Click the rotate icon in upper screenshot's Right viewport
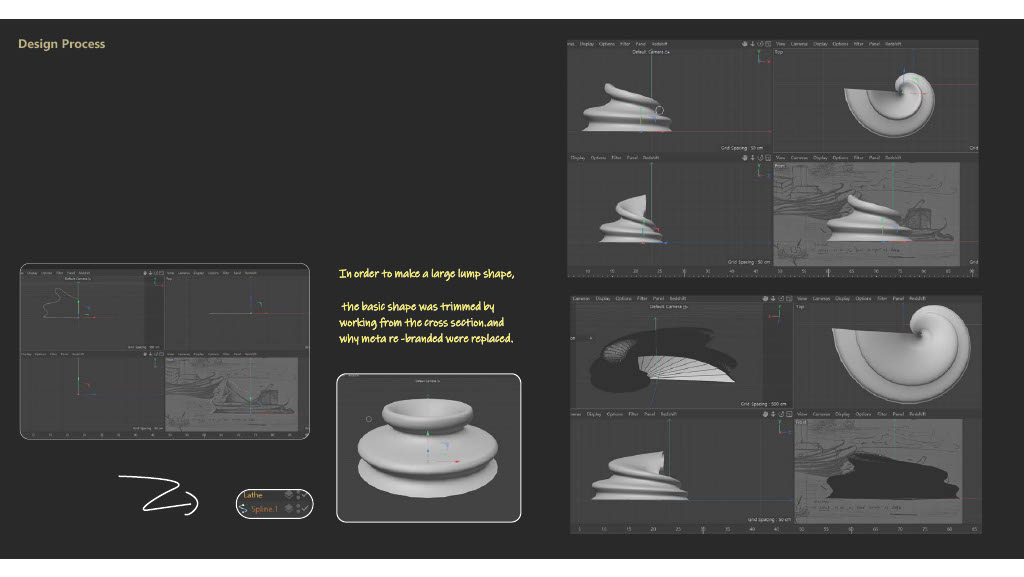This screenshot has width=1024, height=577. point(760,157)
